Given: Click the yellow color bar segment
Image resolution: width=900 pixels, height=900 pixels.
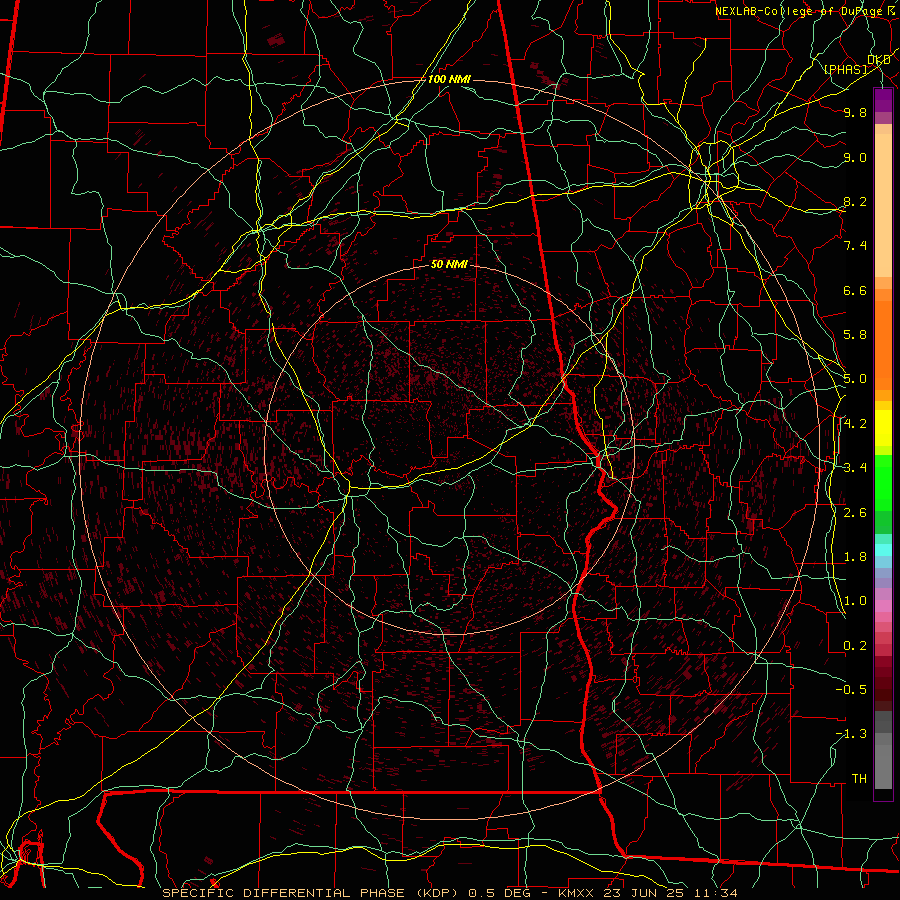Looking at the screenshot, I should (x=883, y=428).
